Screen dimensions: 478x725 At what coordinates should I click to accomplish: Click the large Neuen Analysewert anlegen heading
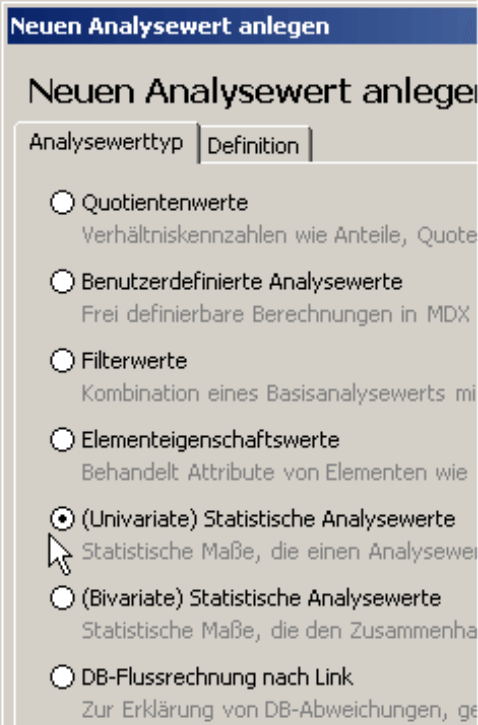(252, 91)
